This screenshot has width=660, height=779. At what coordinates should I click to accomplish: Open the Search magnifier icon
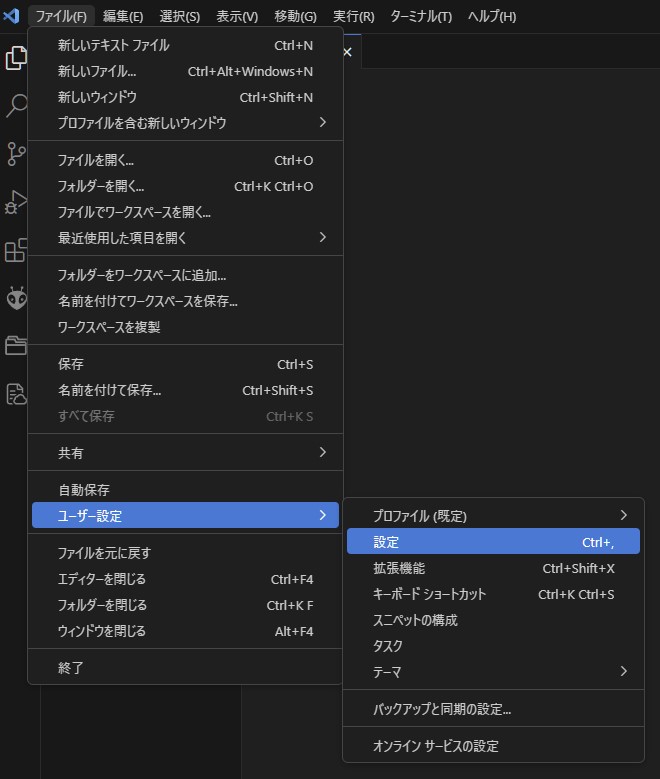click(x=16, y=105)
